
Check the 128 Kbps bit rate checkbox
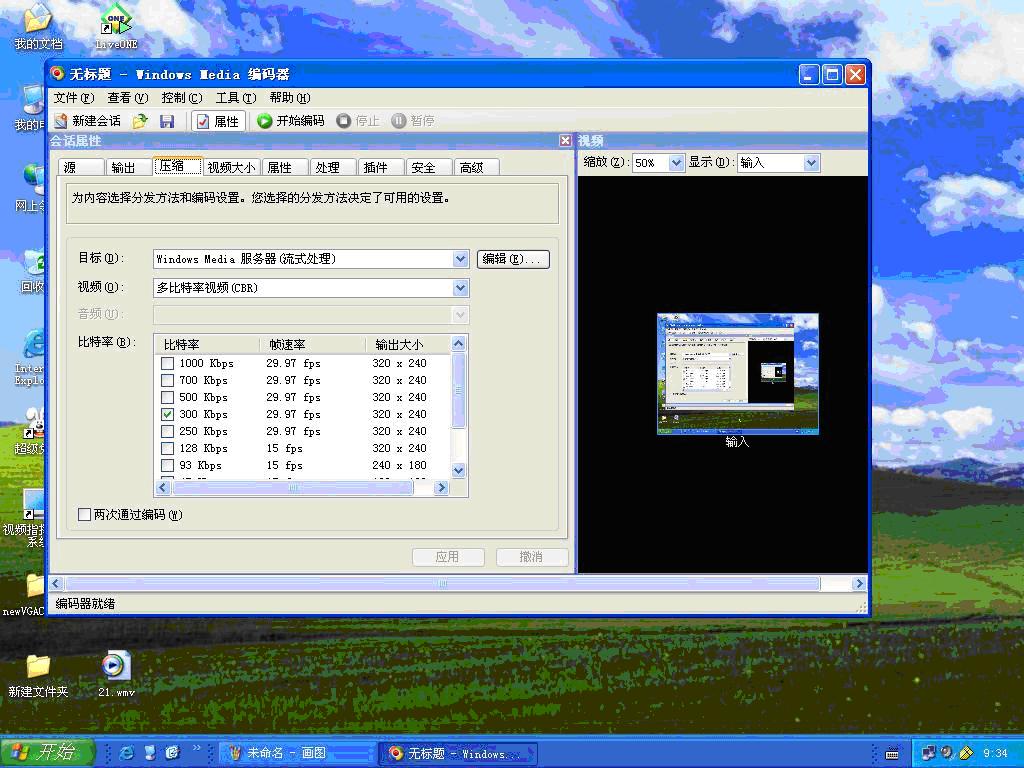(168, 448)
